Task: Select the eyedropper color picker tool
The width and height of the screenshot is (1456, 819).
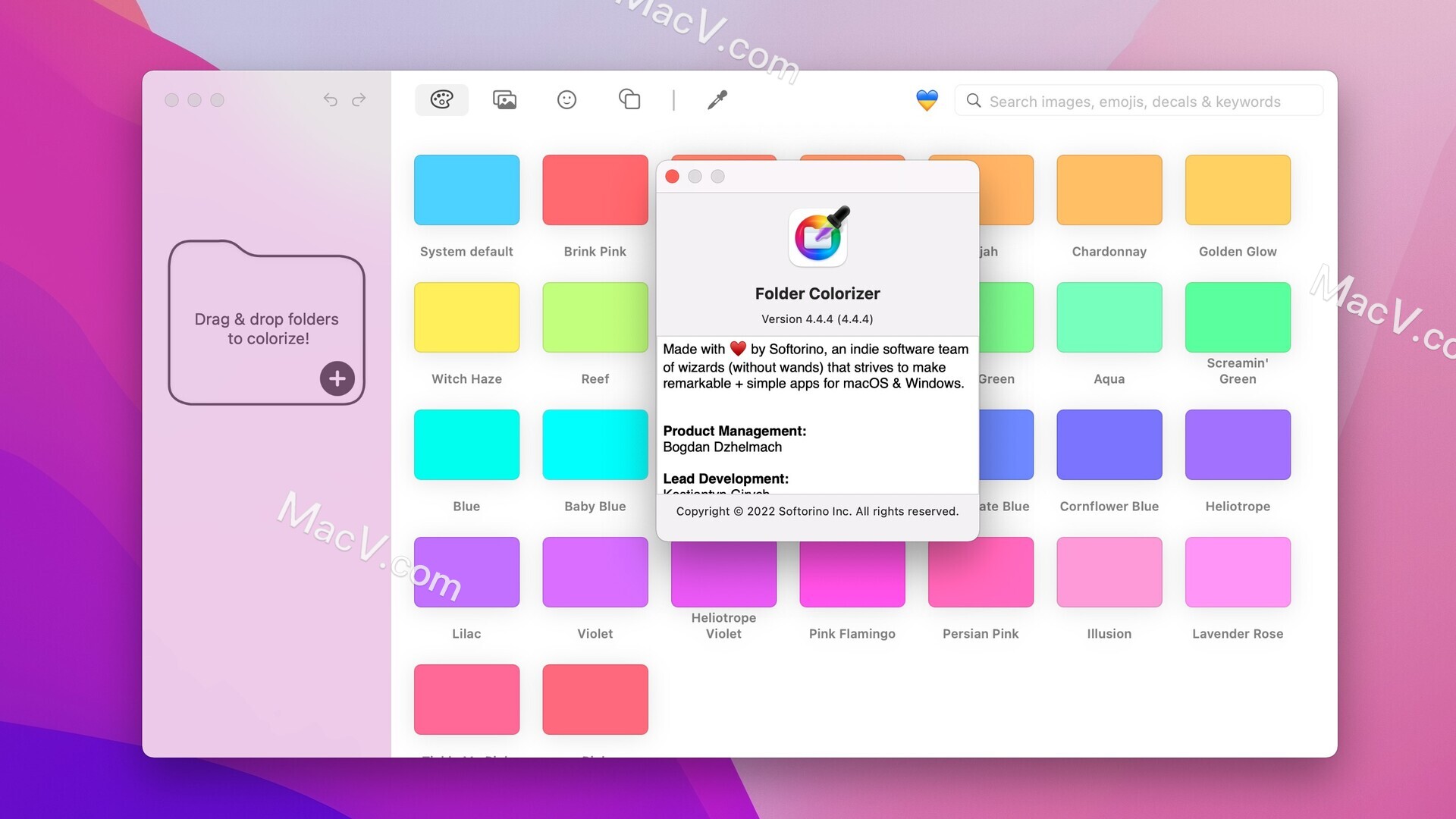Action: pyautogui.click(x=717, y=99)
